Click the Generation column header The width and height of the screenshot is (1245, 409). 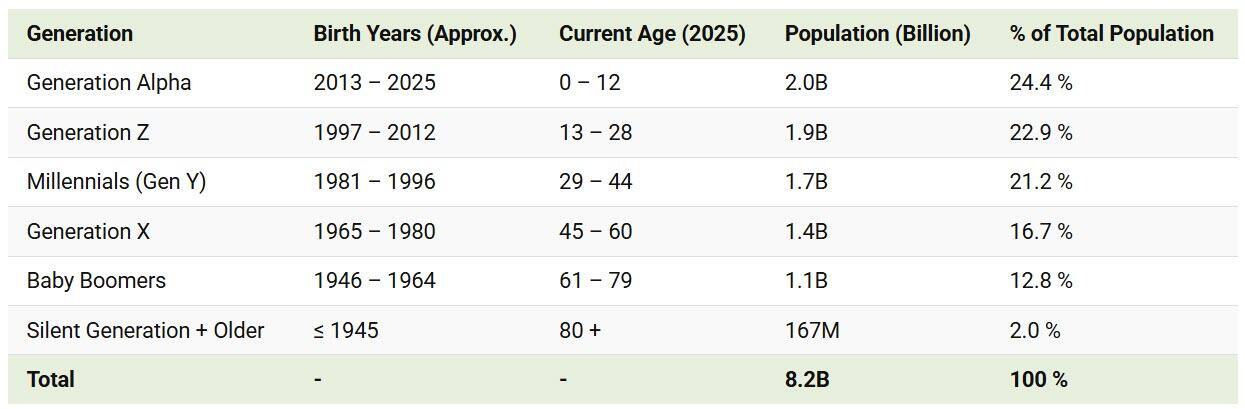coord(80,34)
